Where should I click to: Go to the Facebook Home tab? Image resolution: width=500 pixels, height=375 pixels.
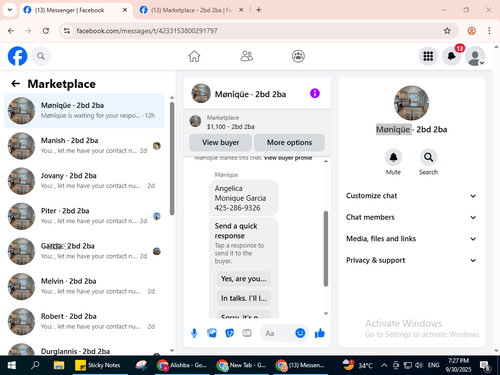pos(194,56)
